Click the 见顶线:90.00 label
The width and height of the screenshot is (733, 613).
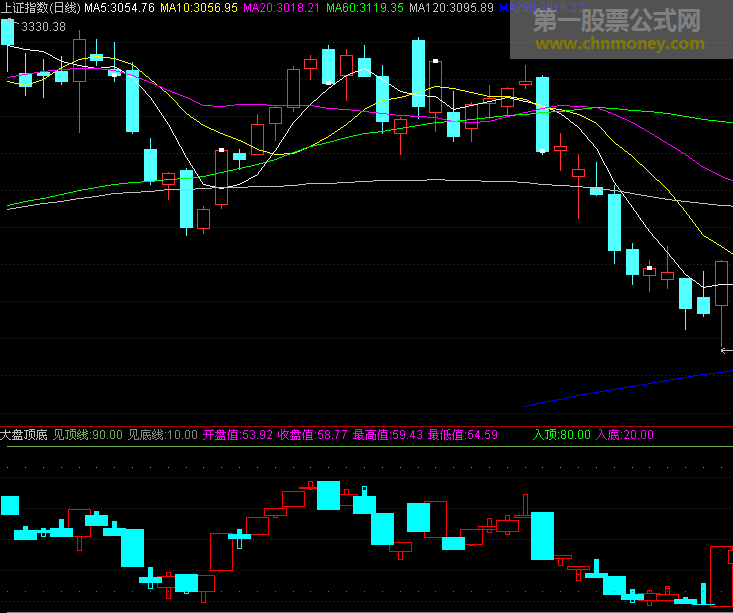click(88, 435)
